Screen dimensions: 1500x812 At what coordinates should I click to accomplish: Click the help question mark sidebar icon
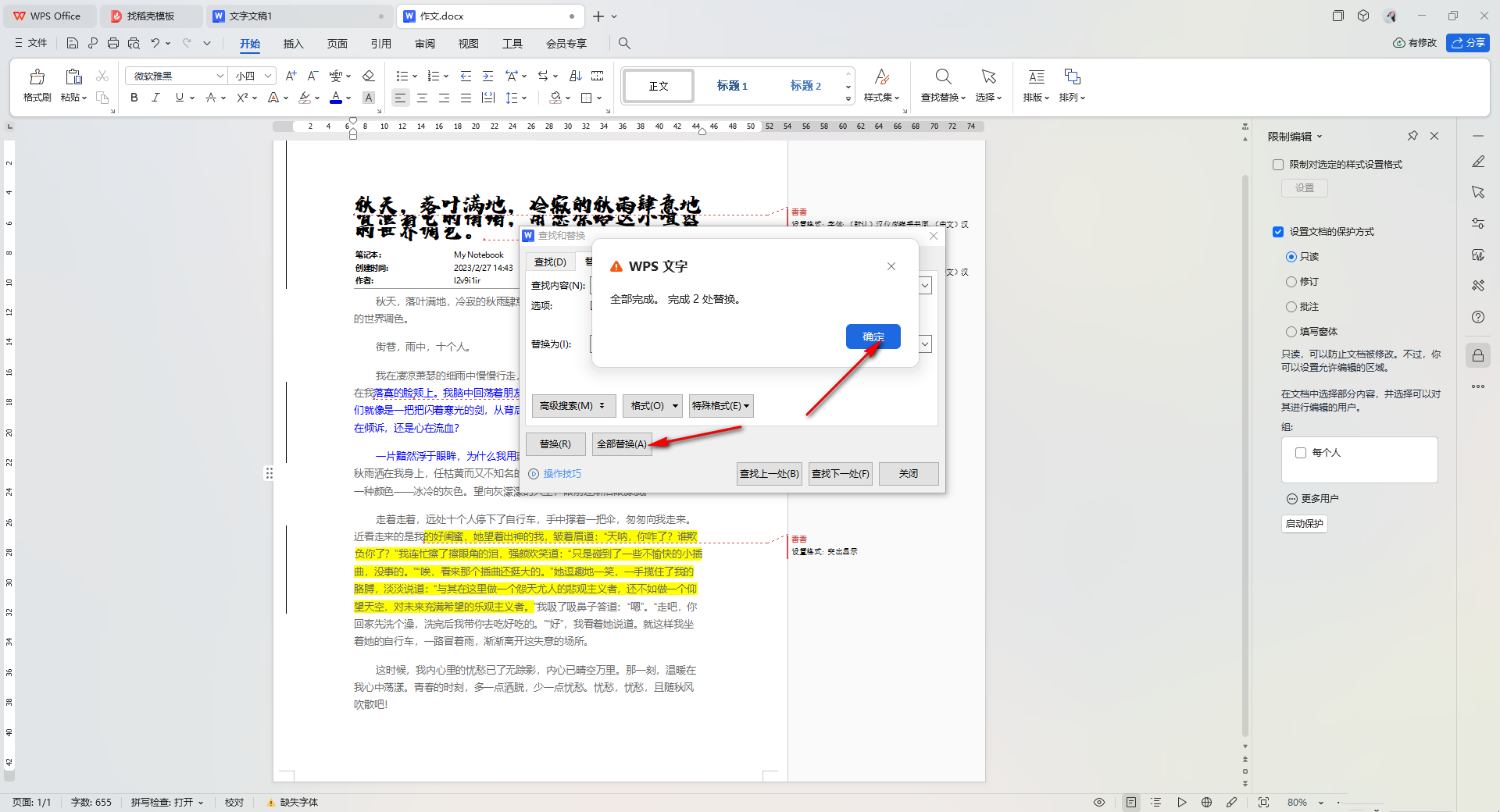tap(1478, 317)
